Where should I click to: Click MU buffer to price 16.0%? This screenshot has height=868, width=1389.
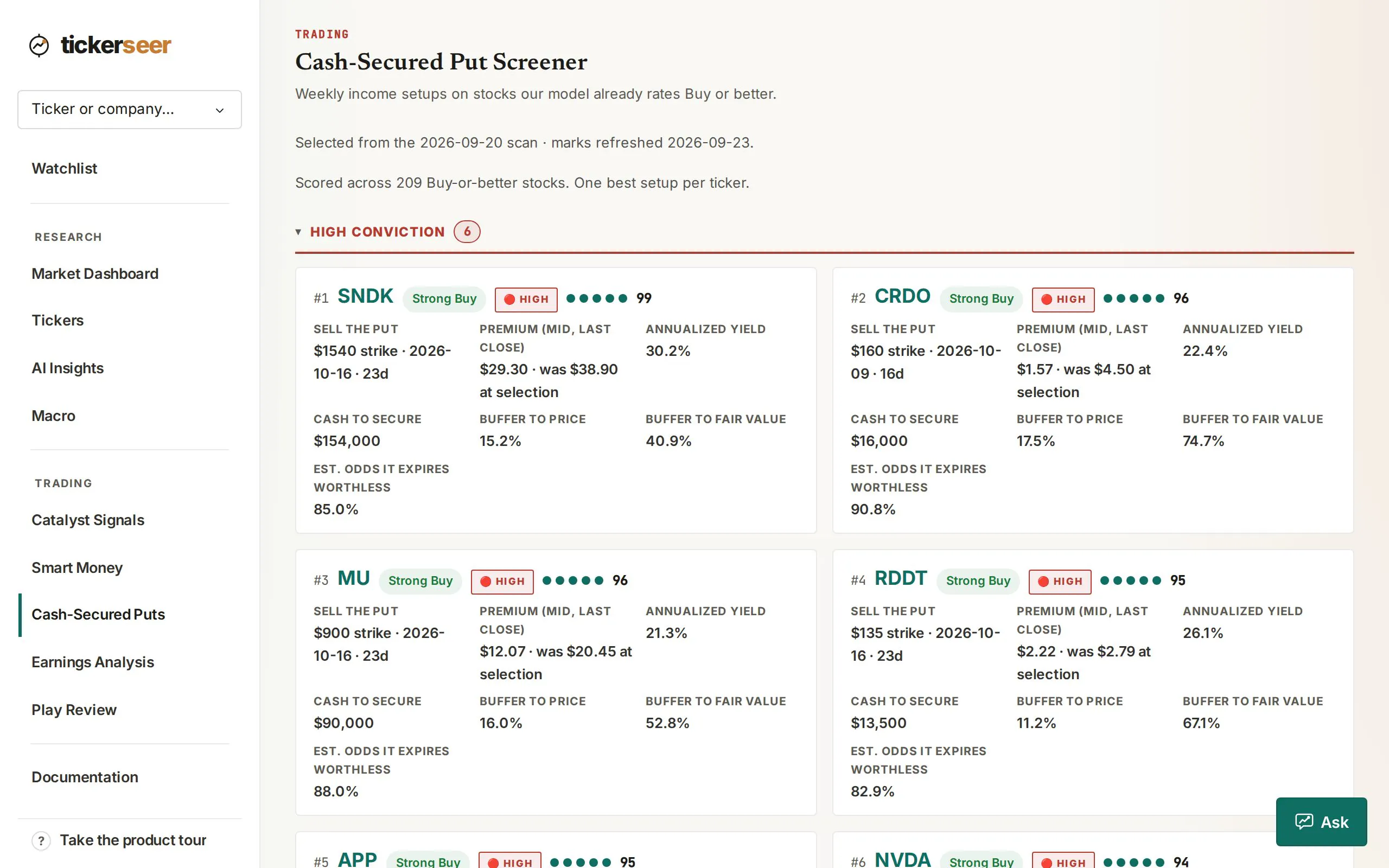pos(501,723)
